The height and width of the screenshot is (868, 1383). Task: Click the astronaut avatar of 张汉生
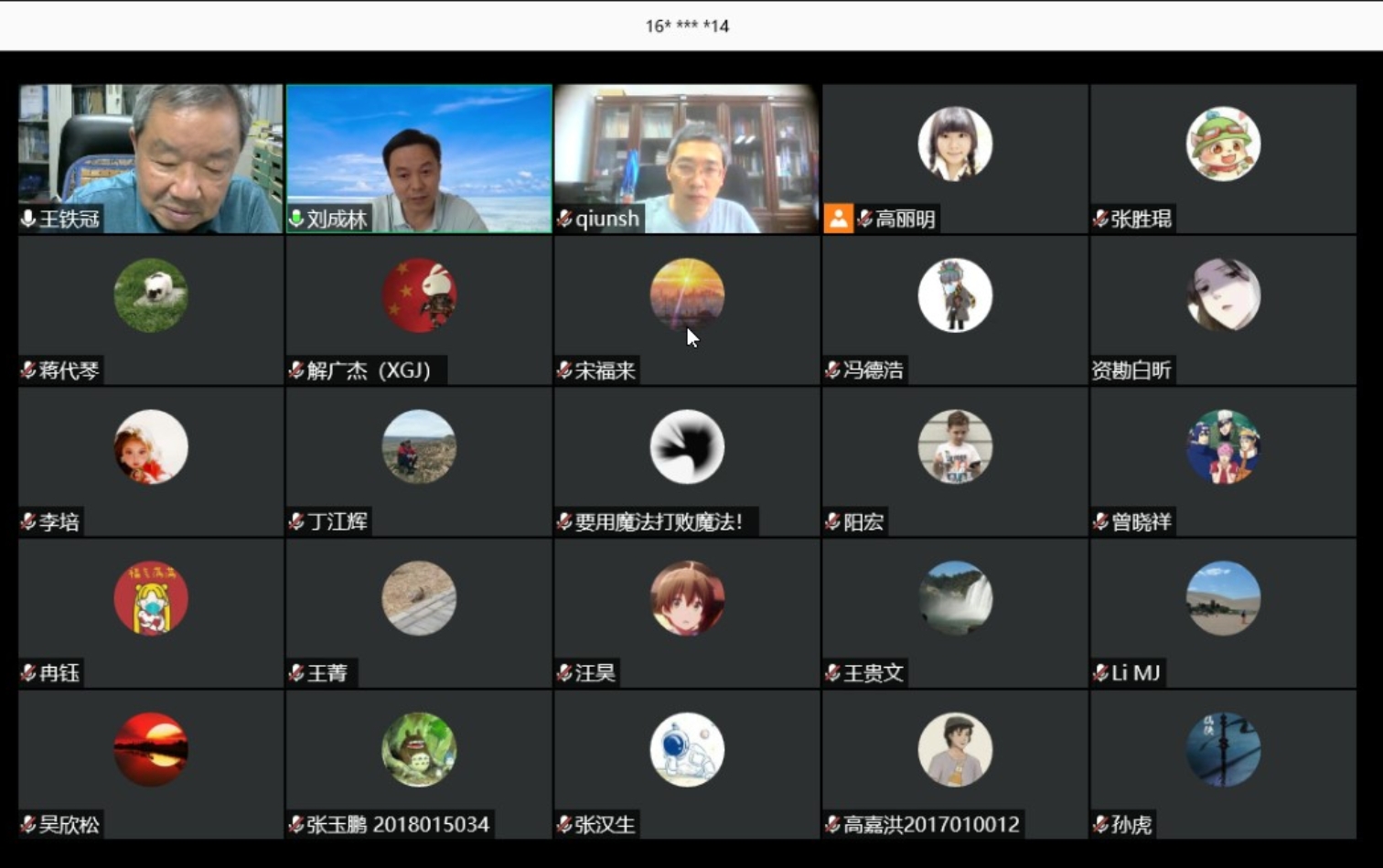pyautogui.click(x=687, y=750)
